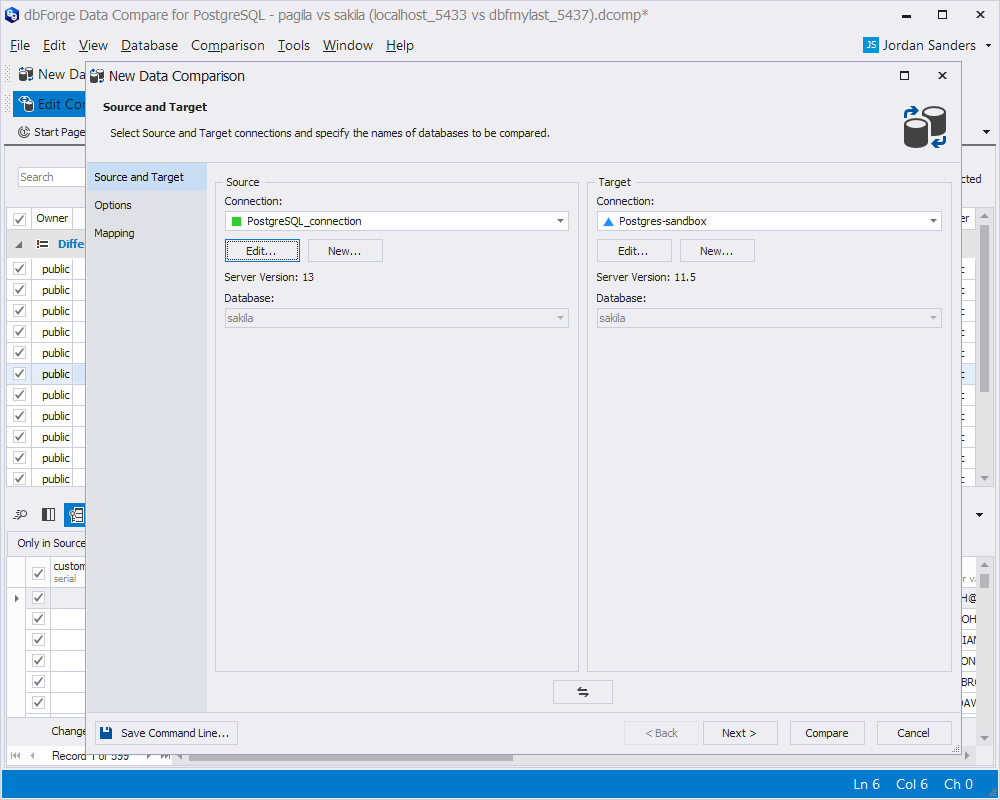The width and height of the screenshot is (1000, 800).
Task: Open the document tabs overflow arrow
Action: 986,132
